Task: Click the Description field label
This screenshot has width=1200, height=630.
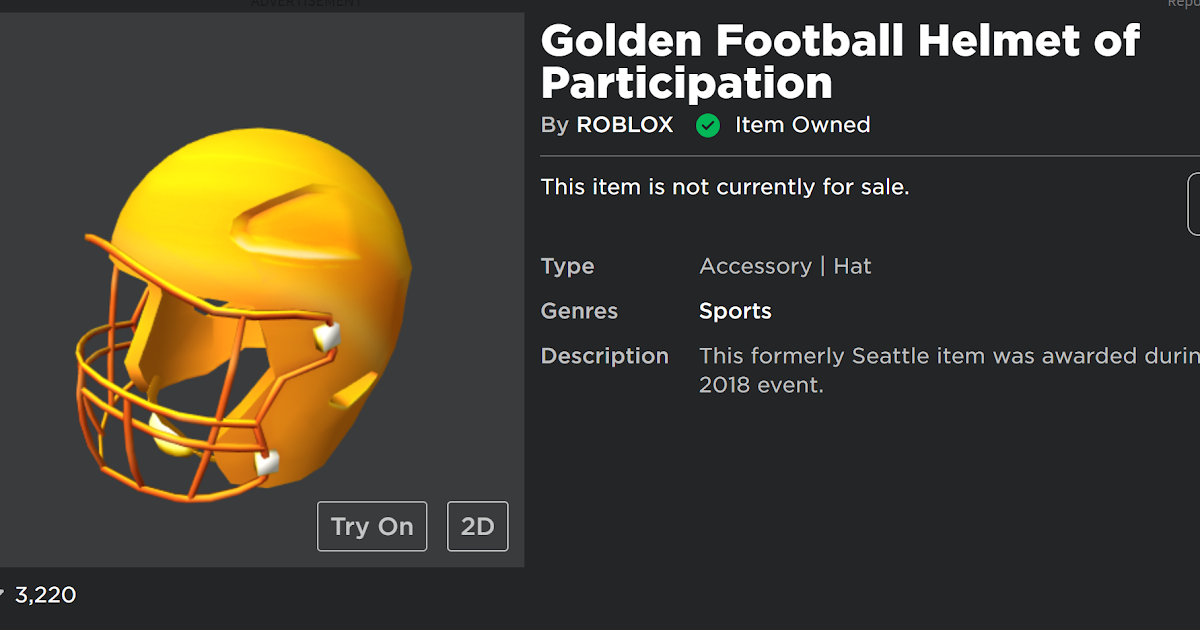Action: (605, 356)
